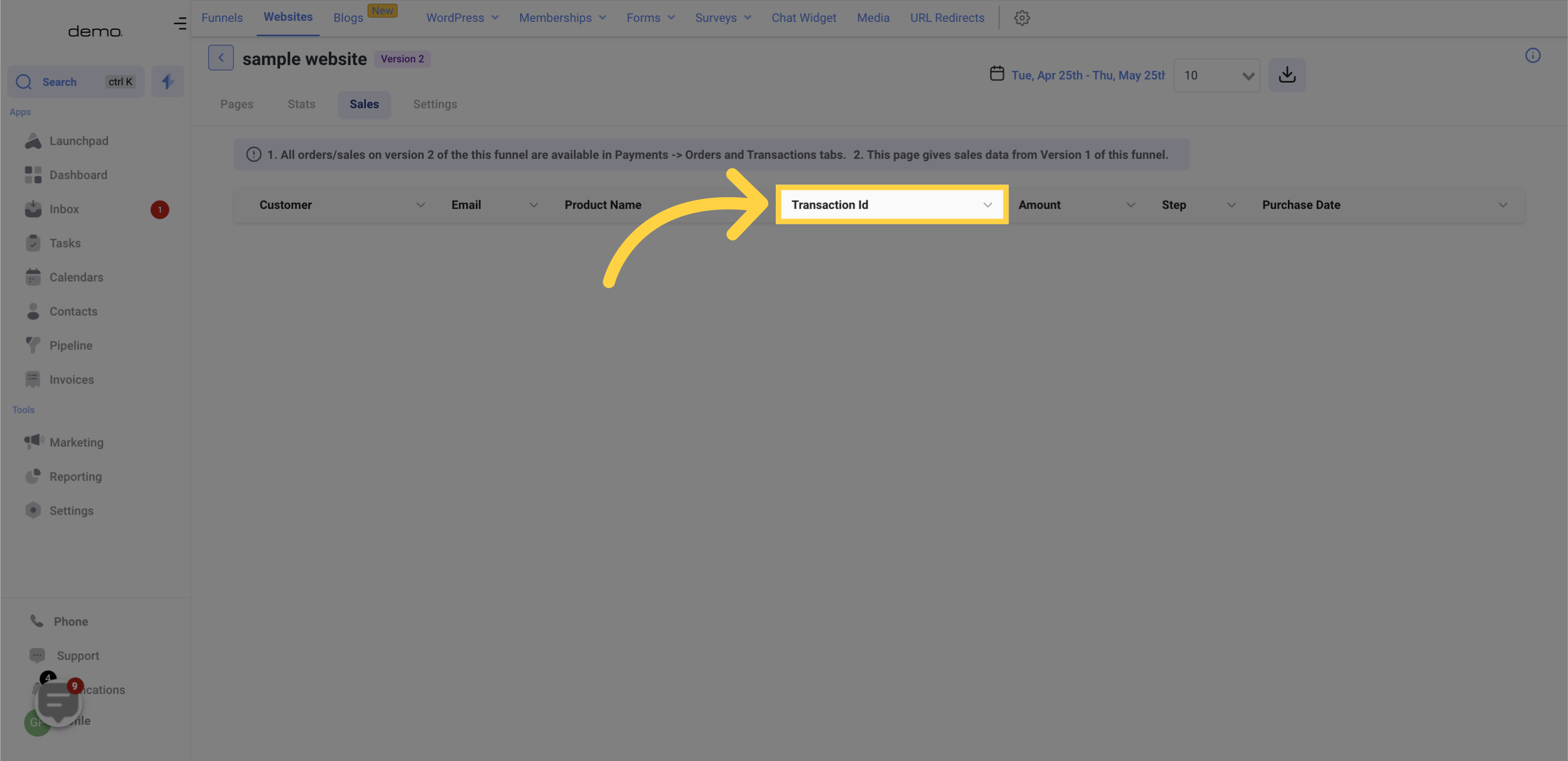The width and height of the screenshot is (1568, 761).
Task: Expand the Memberships dropdown menu
Action: pos(562,18)
